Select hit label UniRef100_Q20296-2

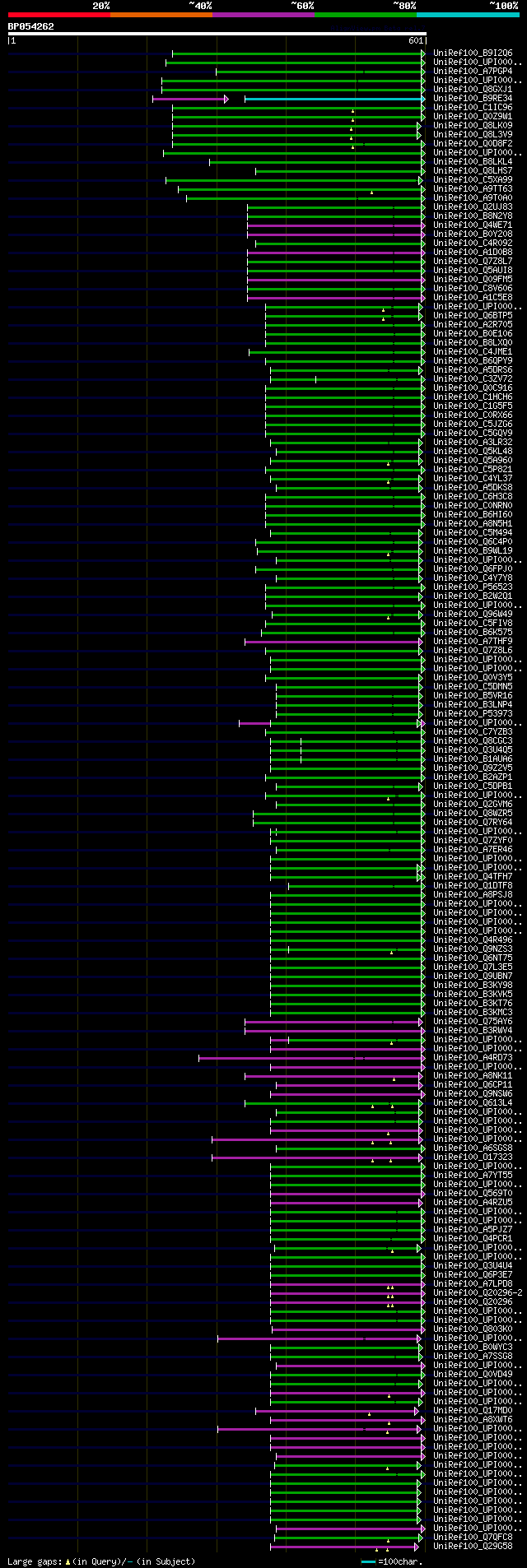pyautogui.click(x=478, y=1292)
